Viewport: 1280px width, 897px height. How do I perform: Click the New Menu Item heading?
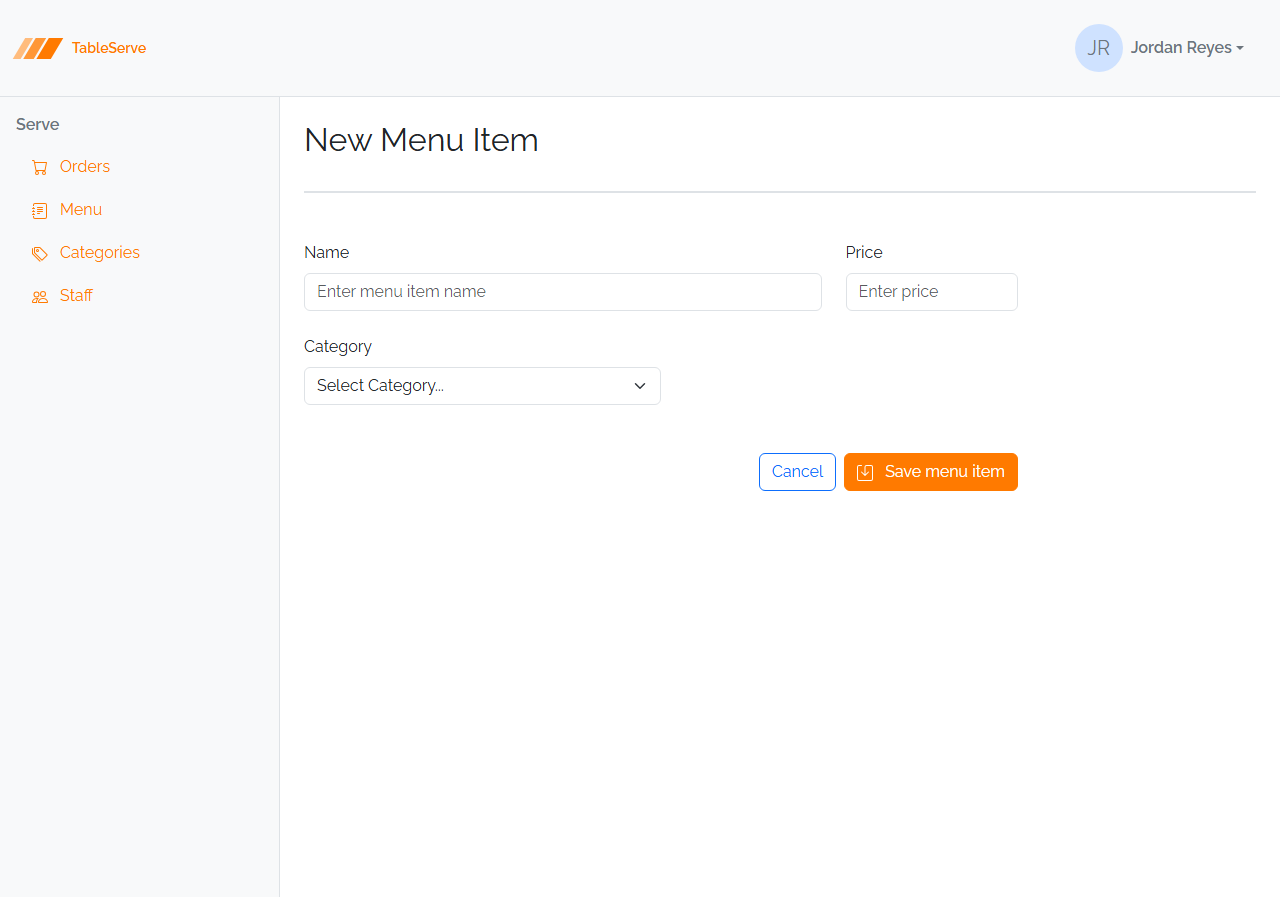tap(421, 140)
